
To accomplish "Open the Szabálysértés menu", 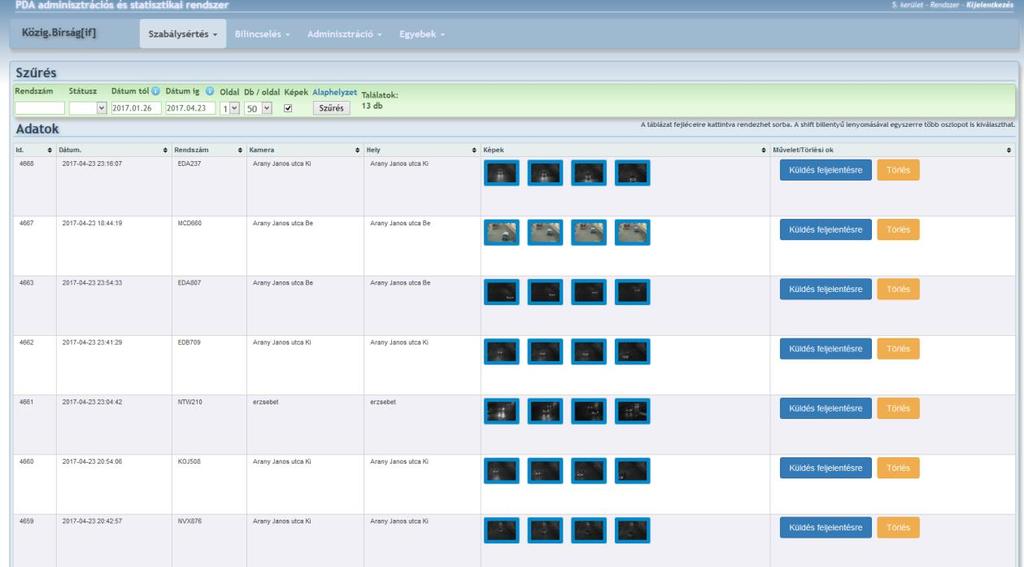I will point(183,34).
